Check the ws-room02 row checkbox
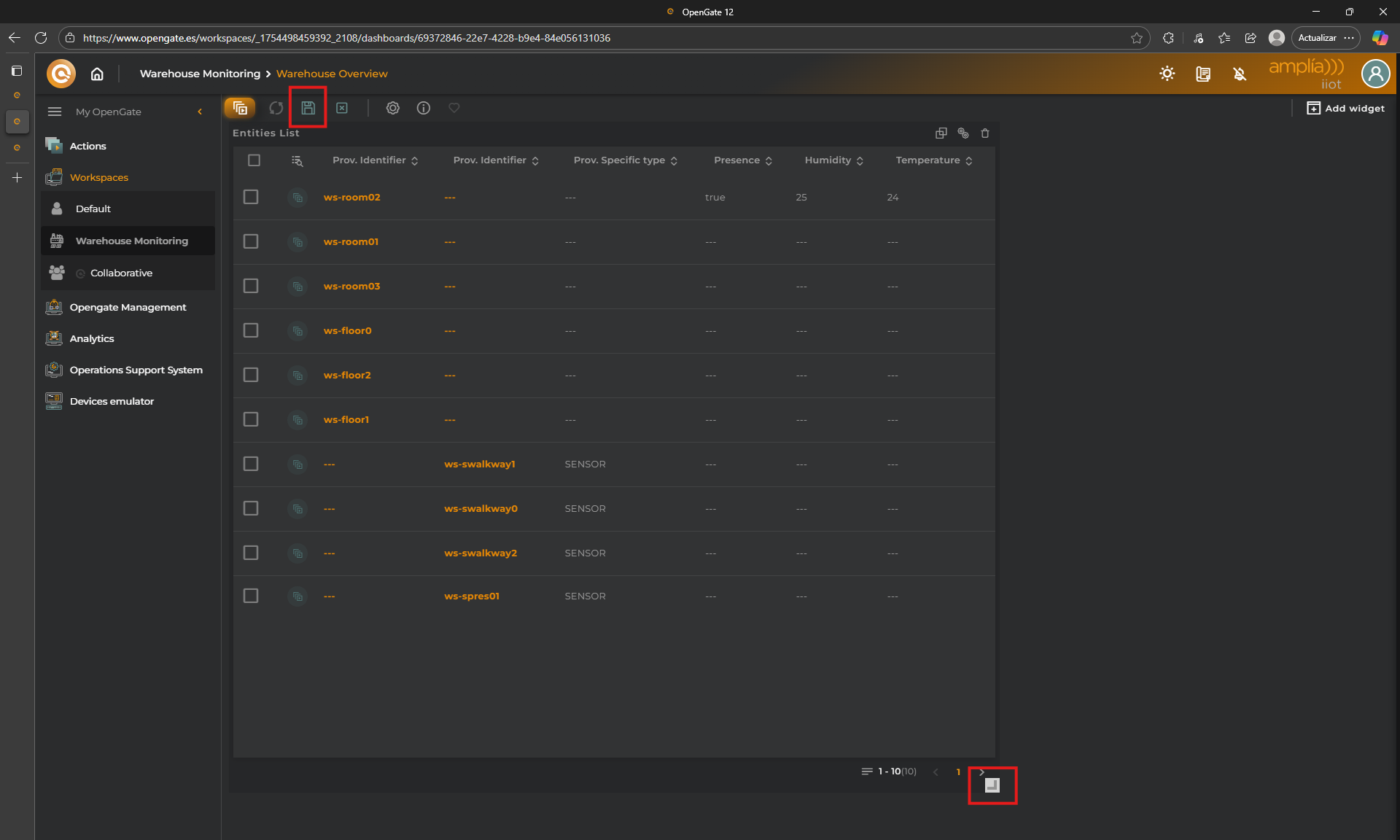The width and height of the screenshot is (1400, 840). tap(251, 197)
